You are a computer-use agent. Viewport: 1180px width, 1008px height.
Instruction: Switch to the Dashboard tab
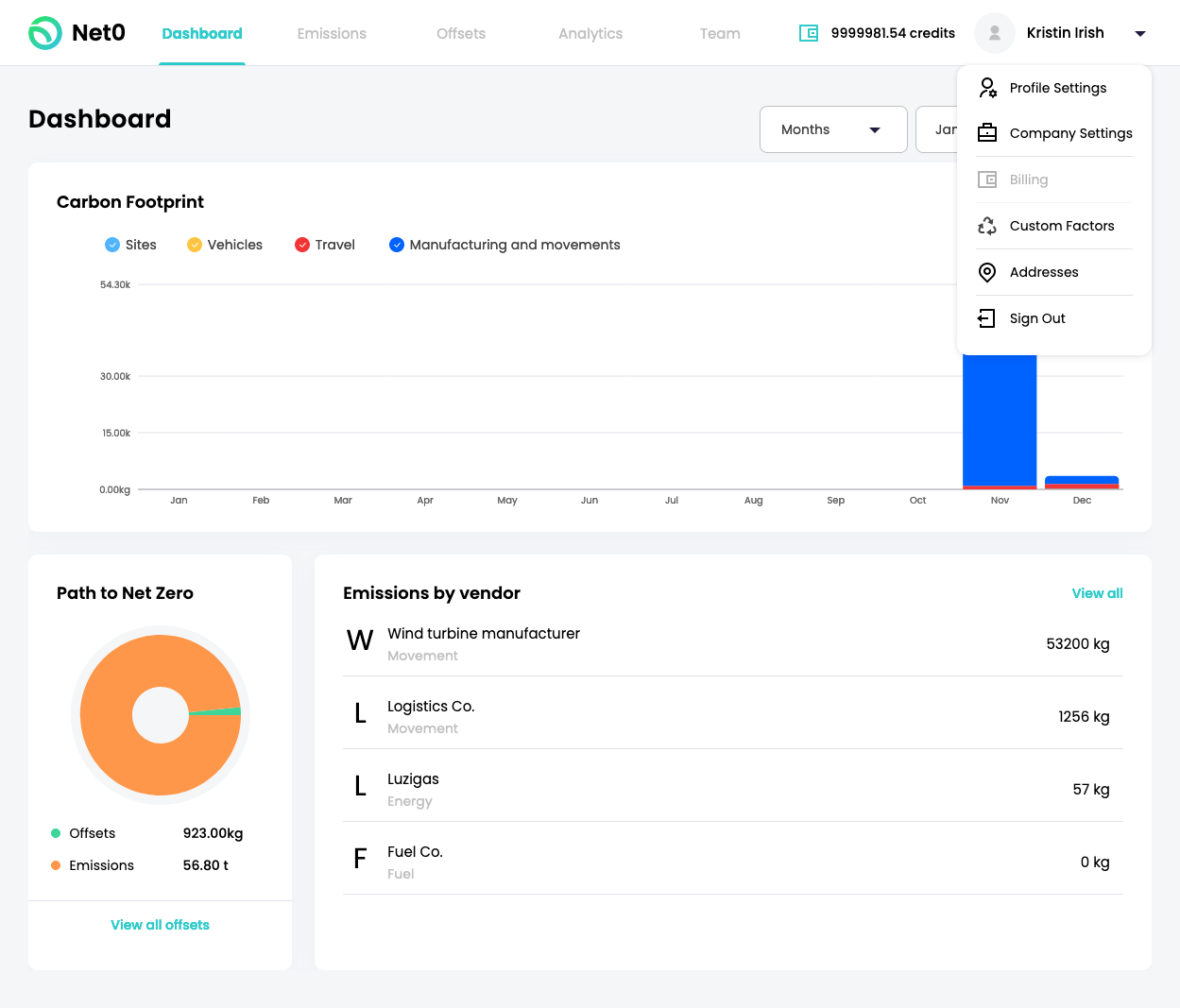pos(202,34)
